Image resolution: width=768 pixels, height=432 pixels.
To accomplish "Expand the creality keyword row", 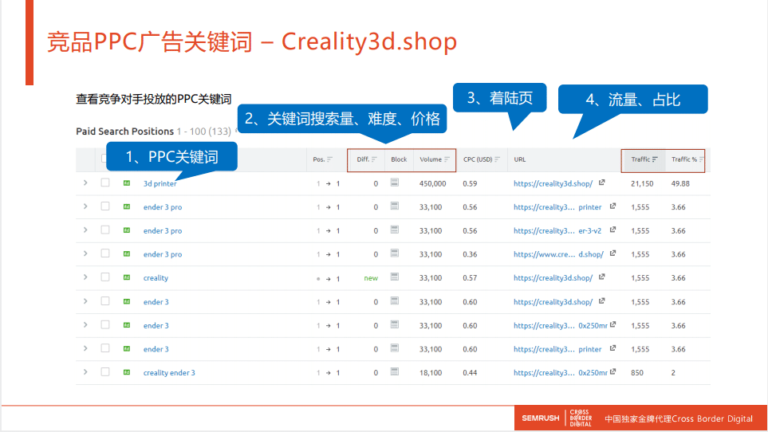I will (85, 278).
